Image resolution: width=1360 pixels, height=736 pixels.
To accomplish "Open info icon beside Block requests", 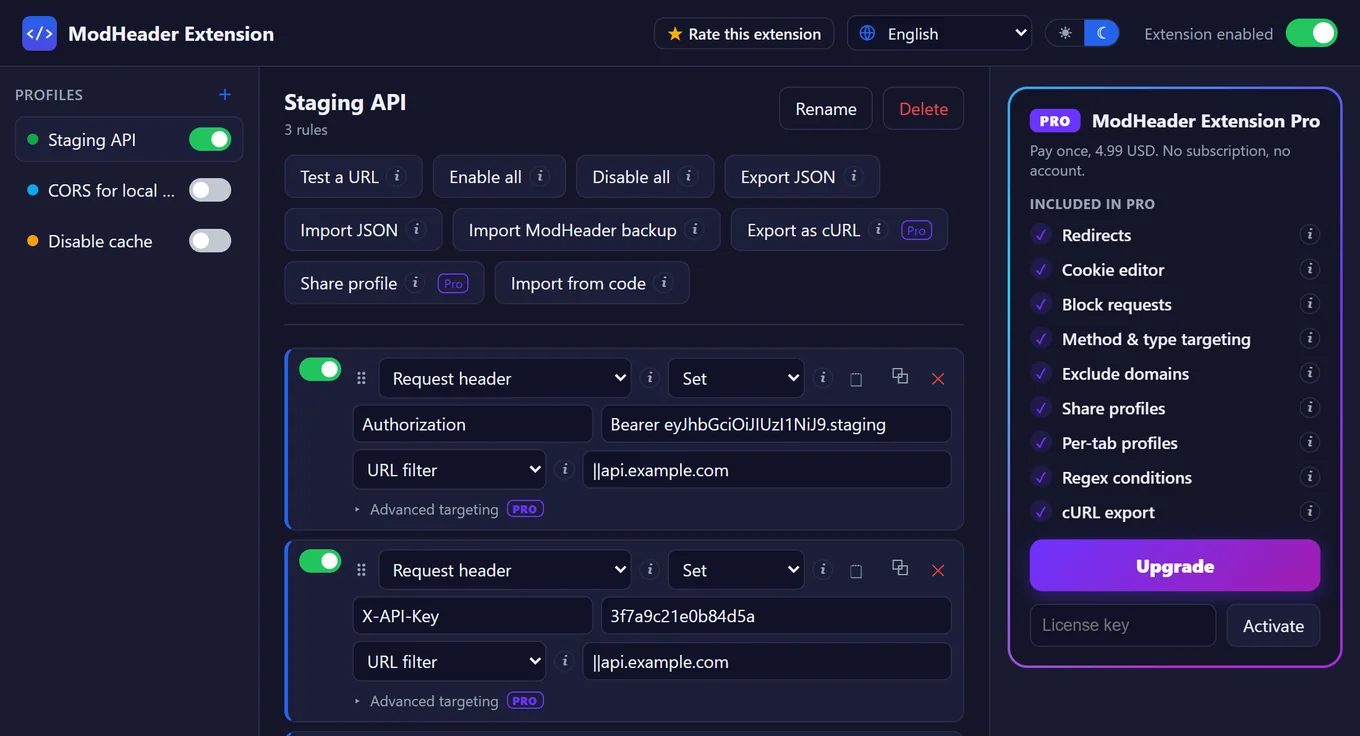I will pos(1309,304).
